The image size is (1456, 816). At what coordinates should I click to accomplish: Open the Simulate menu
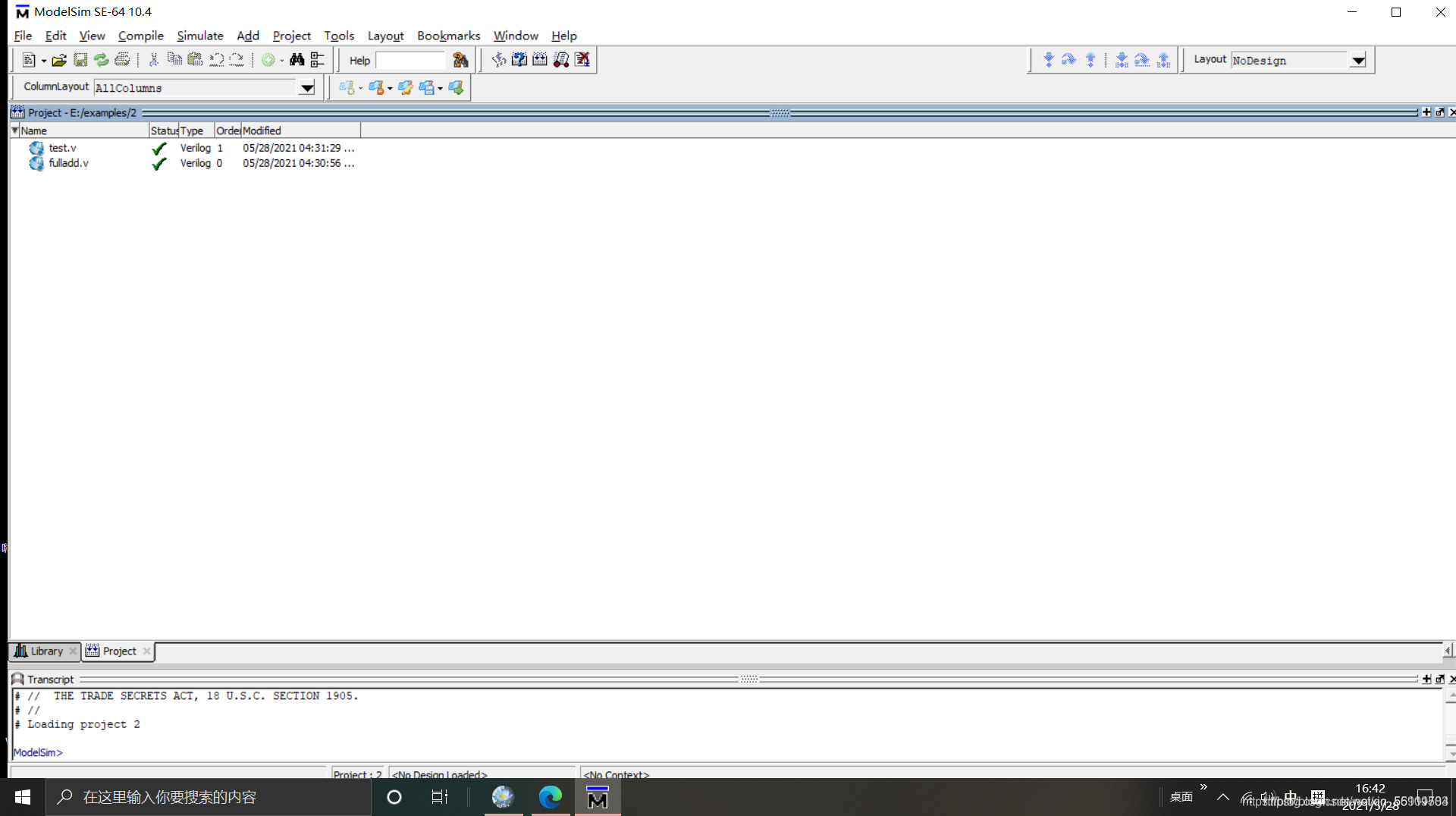[200, 36]
